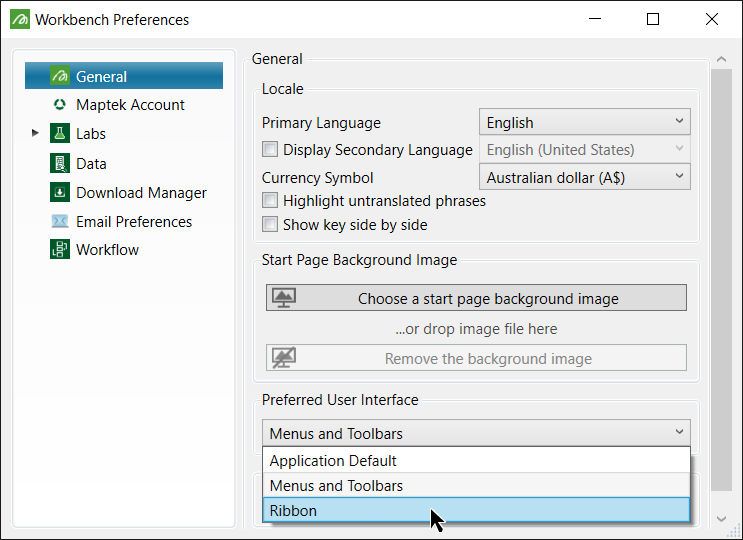Screen dimensions: 743x540
Task: Click the Workflow icon in sidebar
Action: click(x=59, y=250)
